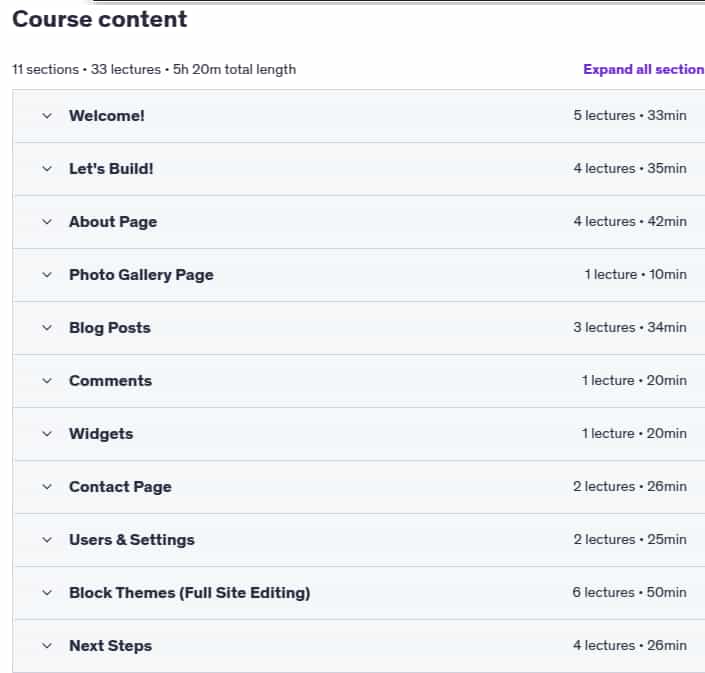Open the Let's Build! section title

click(x=111, y=169)
